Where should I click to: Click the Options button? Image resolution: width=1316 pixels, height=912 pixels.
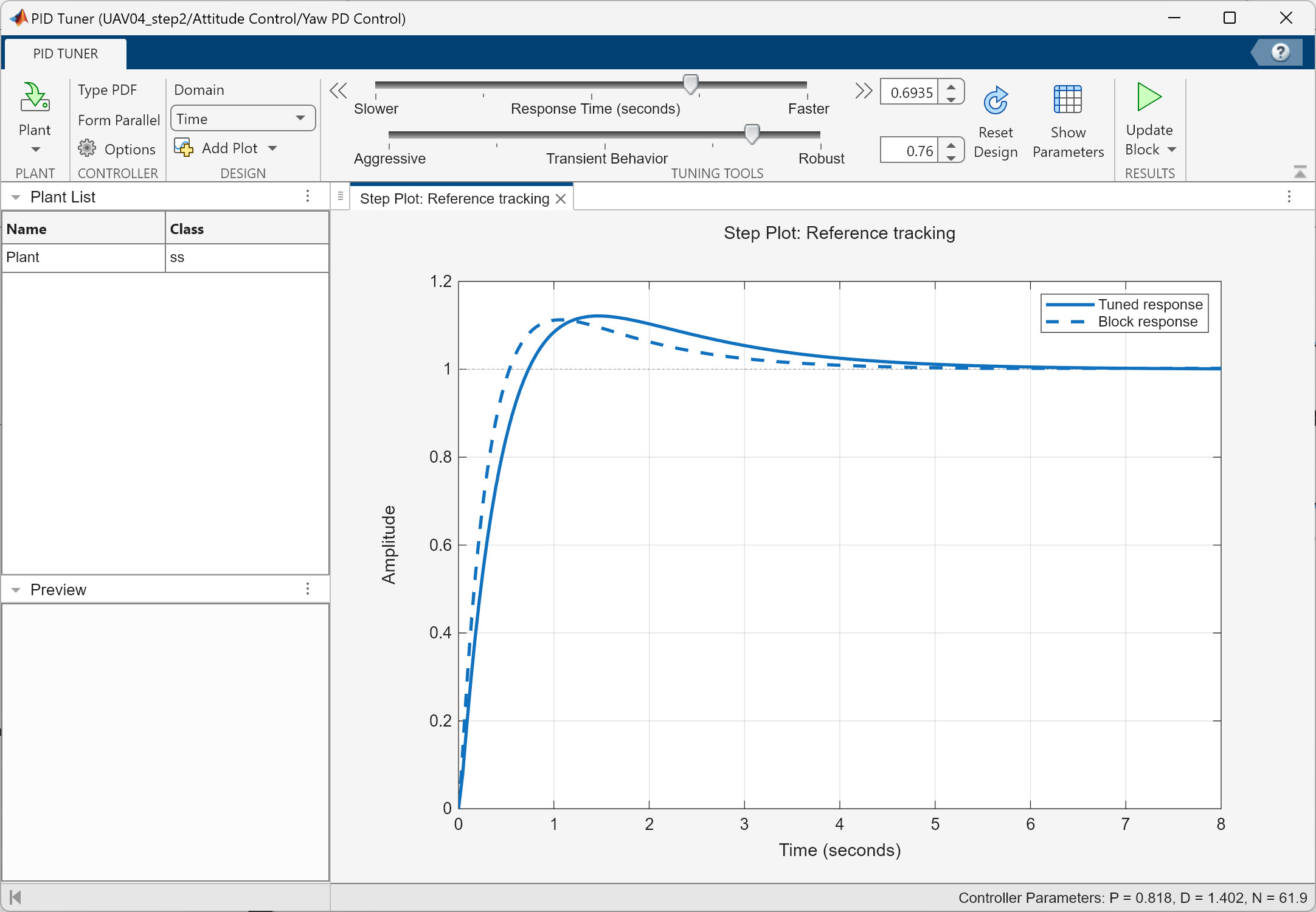pyautogui.click(x=117, y=148)
